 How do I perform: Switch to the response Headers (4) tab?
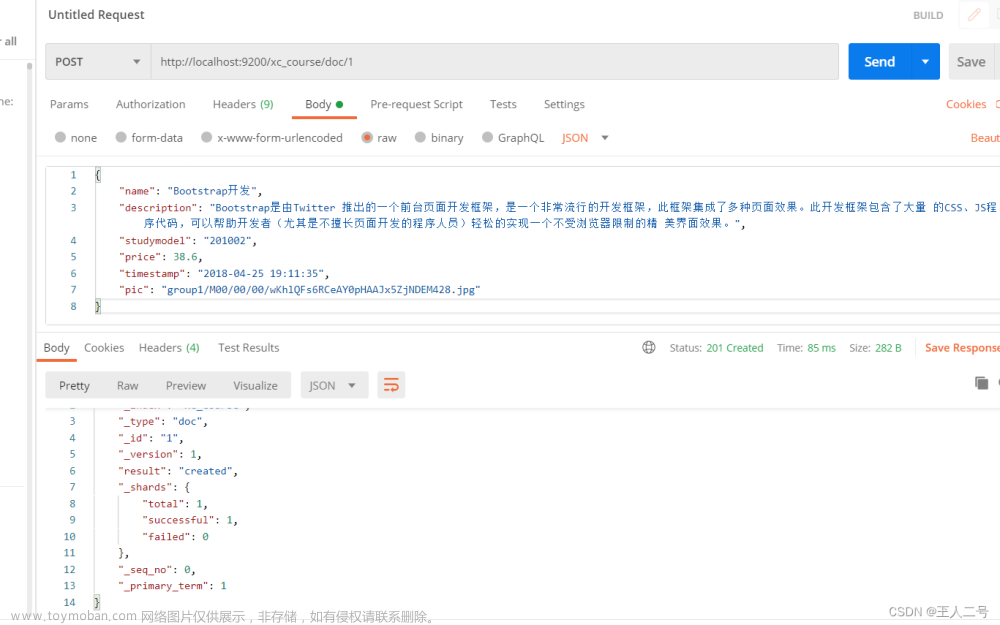(169, 348)
